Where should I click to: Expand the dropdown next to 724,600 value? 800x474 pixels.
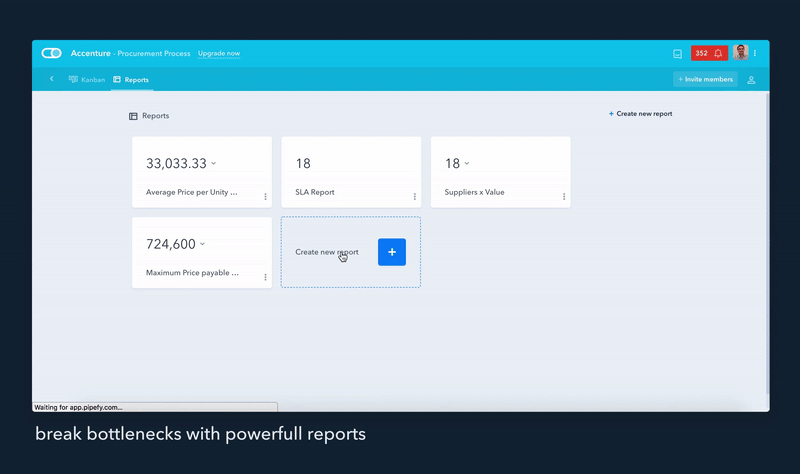tap(203, 244)
